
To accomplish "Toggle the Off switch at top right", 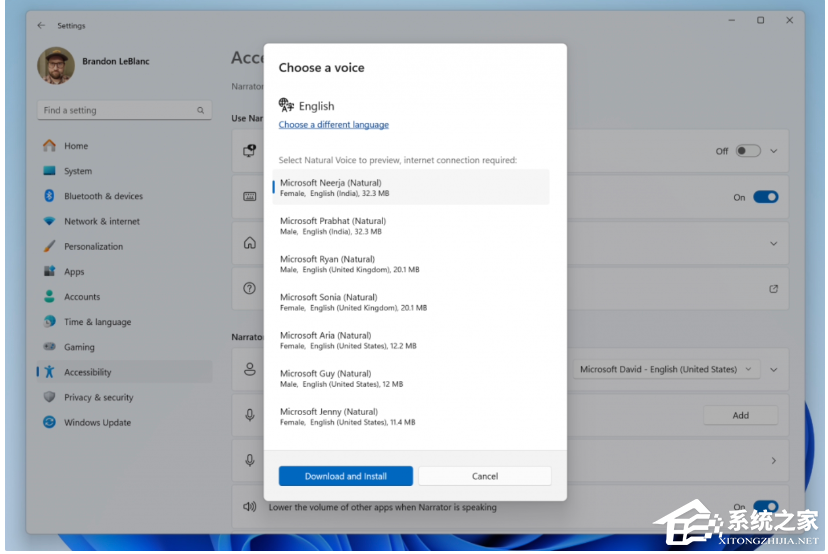I will pos(748,151).
